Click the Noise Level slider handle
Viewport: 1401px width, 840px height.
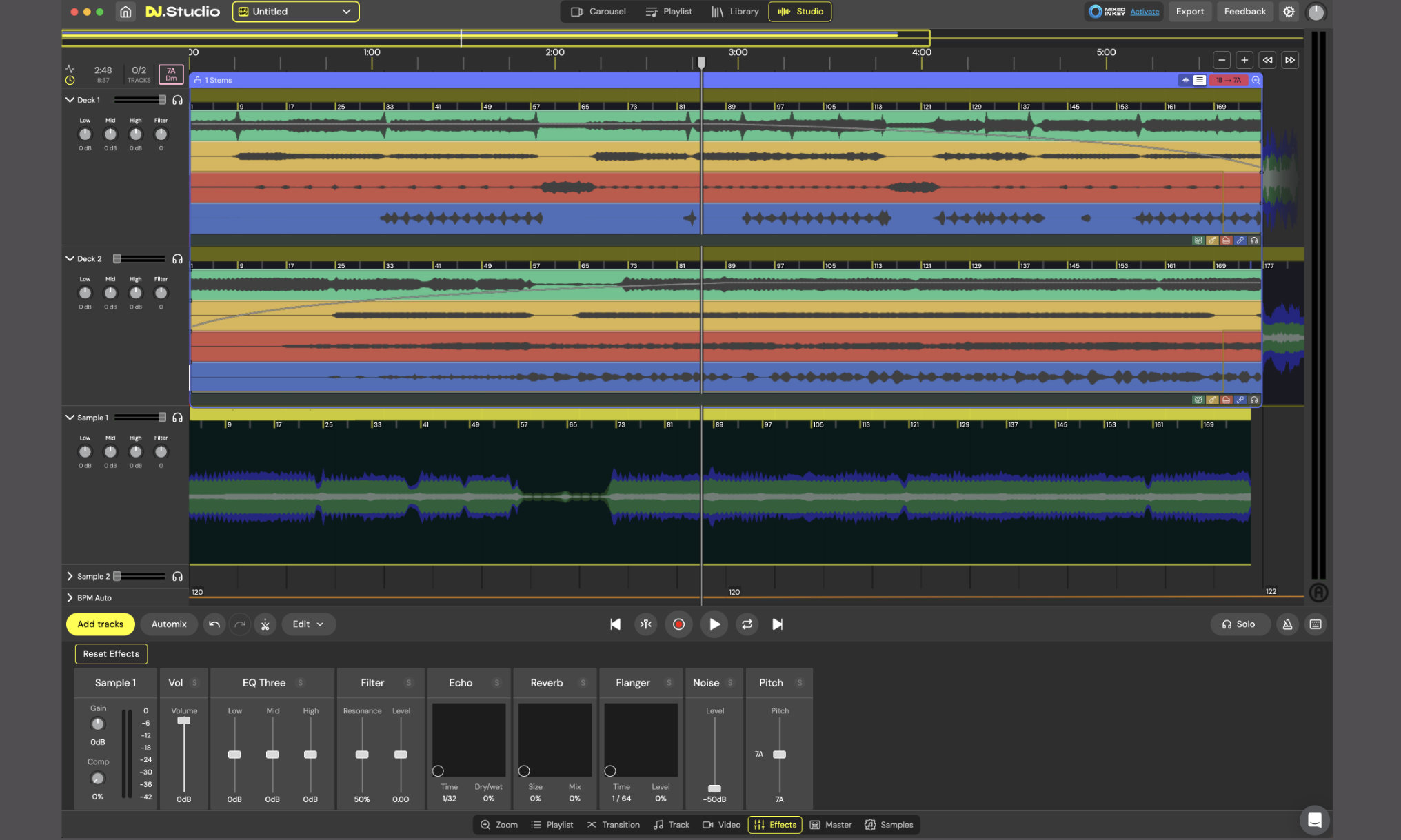pos(715,788)
